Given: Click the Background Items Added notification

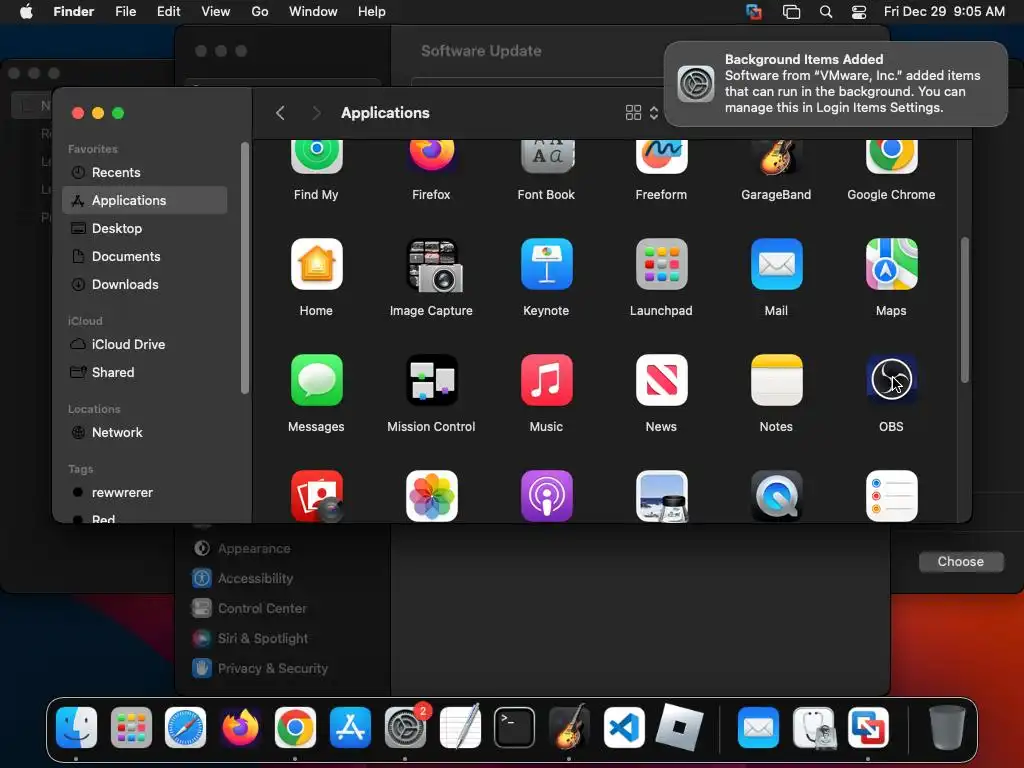Looking at the screenshot, I should (x=835, y=84).
